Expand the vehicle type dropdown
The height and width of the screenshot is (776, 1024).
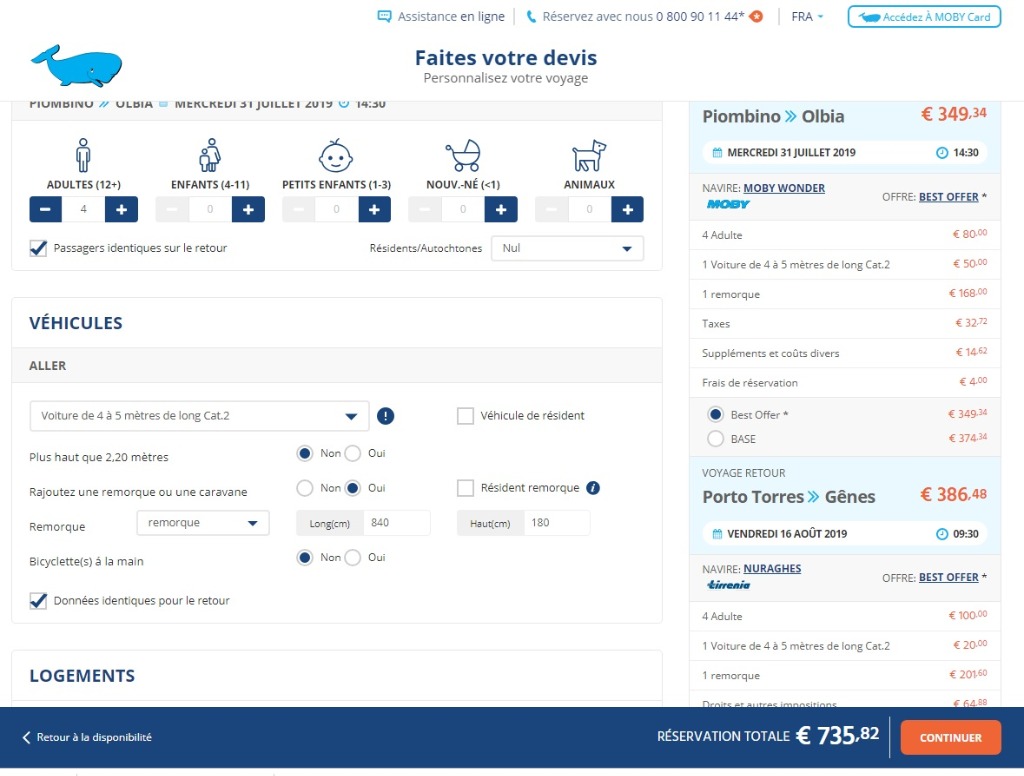(x=199, y=416)
